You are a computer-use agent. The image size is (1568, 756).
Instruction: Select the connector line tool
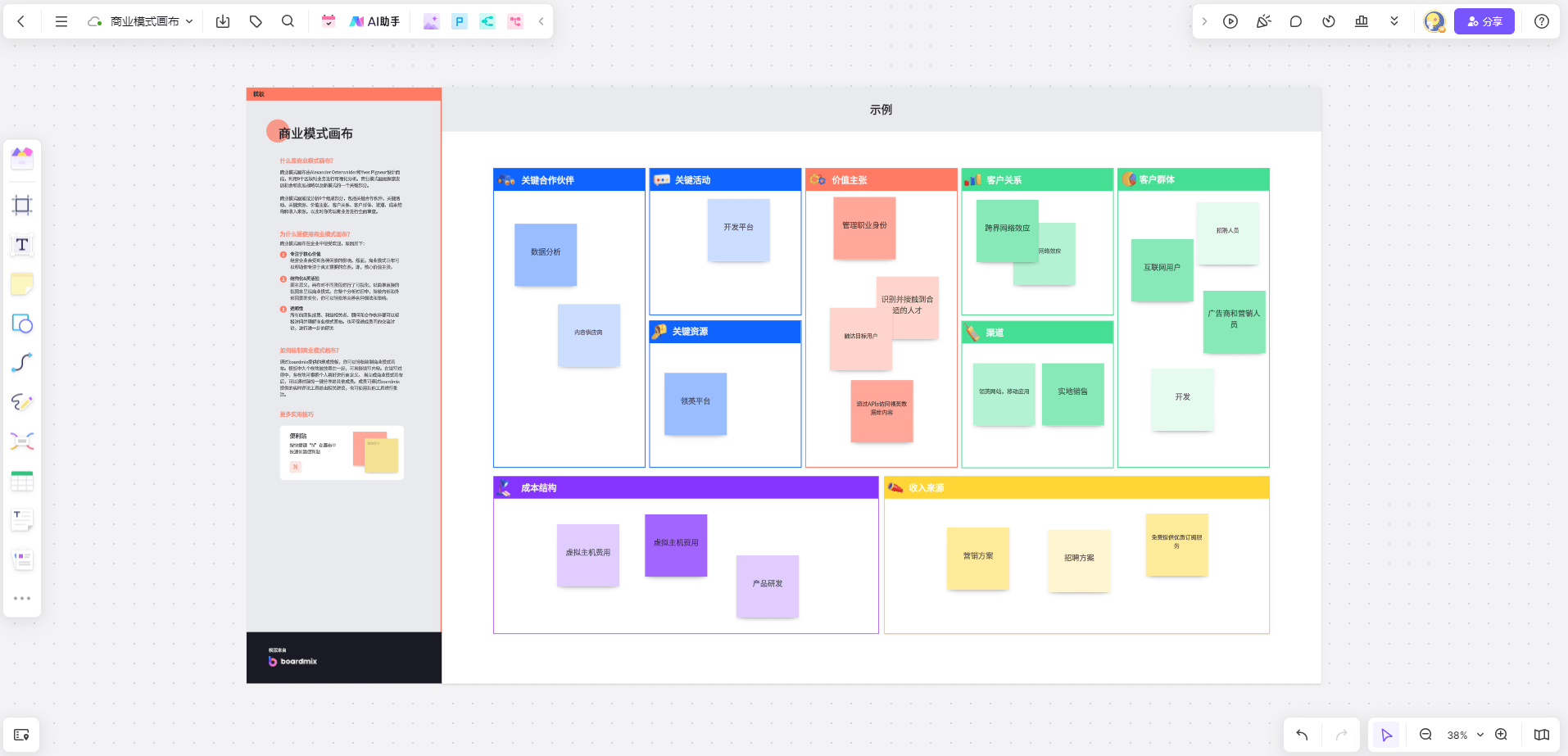click(x=22, y=363)
